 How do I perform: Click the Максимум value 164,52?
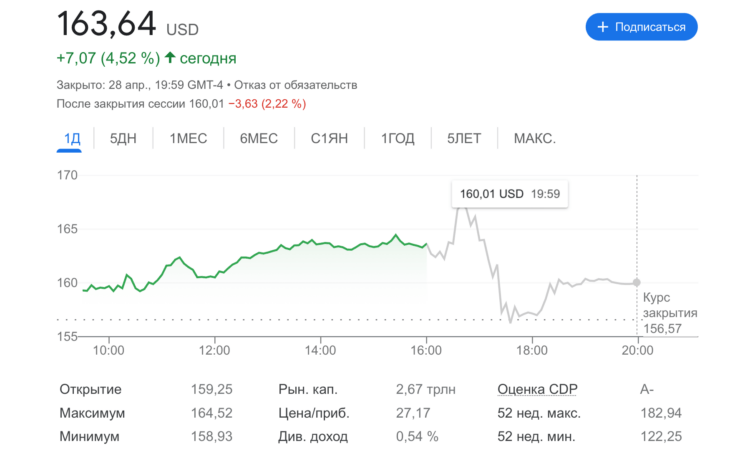(x=211, y=413)
